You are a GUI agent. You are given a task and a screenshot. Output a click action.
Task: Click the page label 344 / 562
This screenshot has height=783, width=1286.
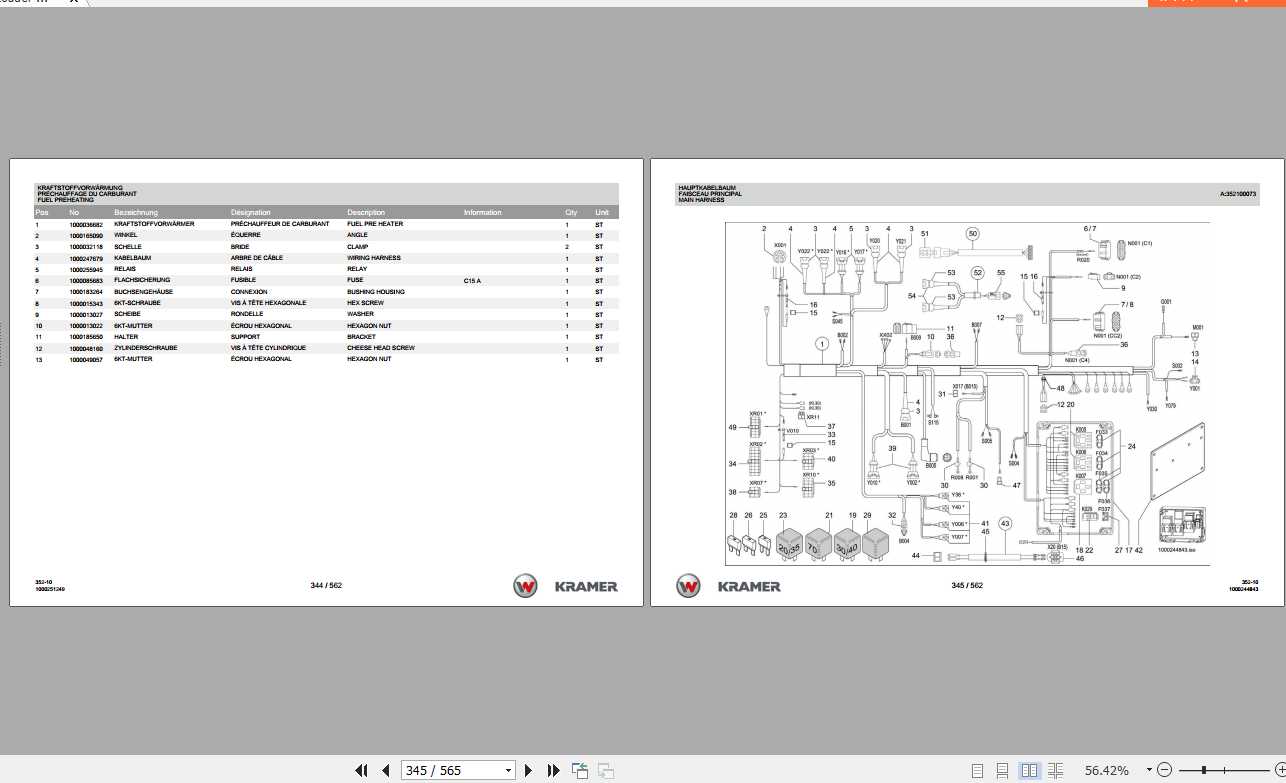click(x=328, y=585)
